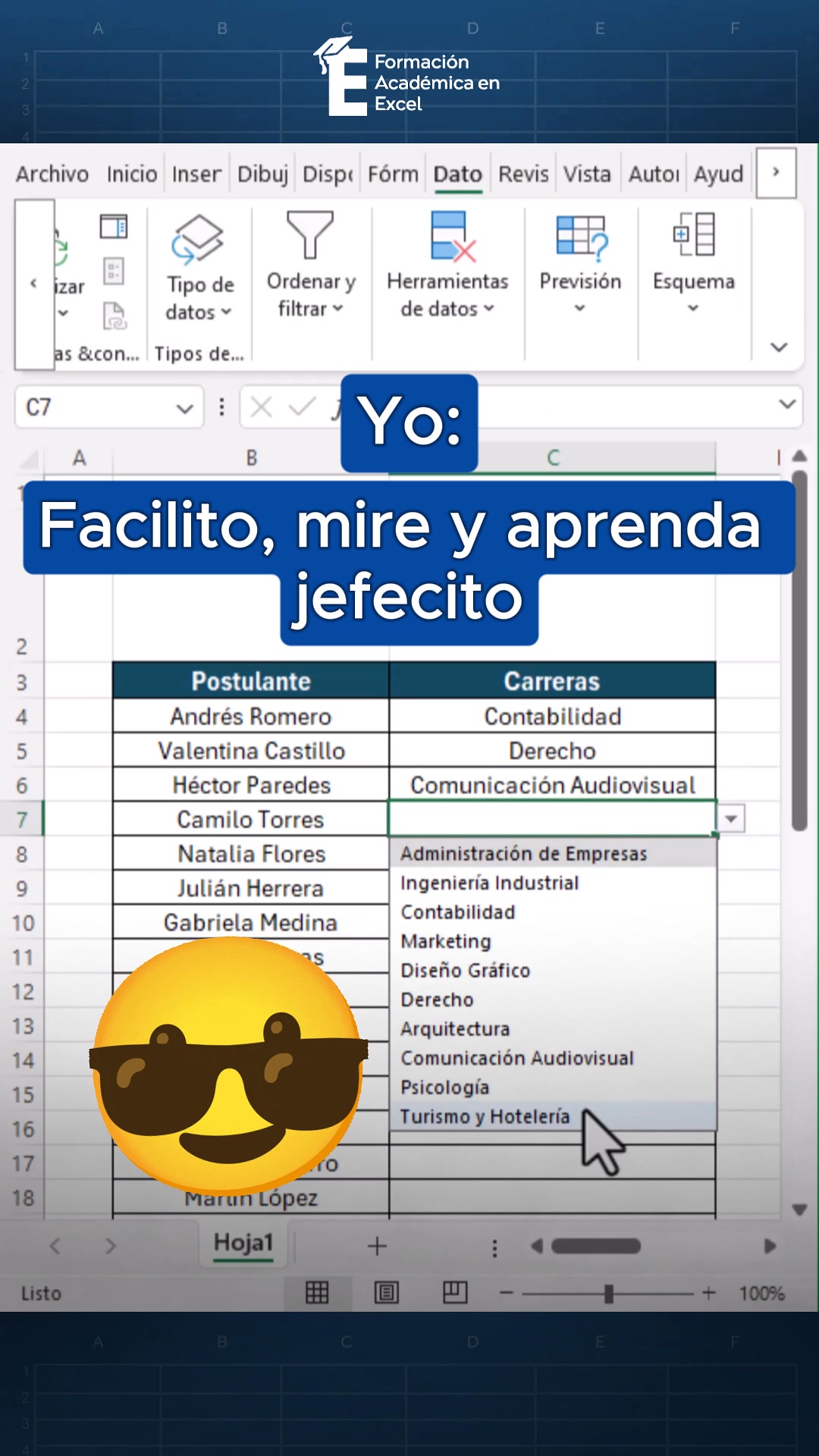The width and height of the screenshot is (819, 1456).
Task: Select the Hoja1 sheet tab
Action: click(243, 1243)
